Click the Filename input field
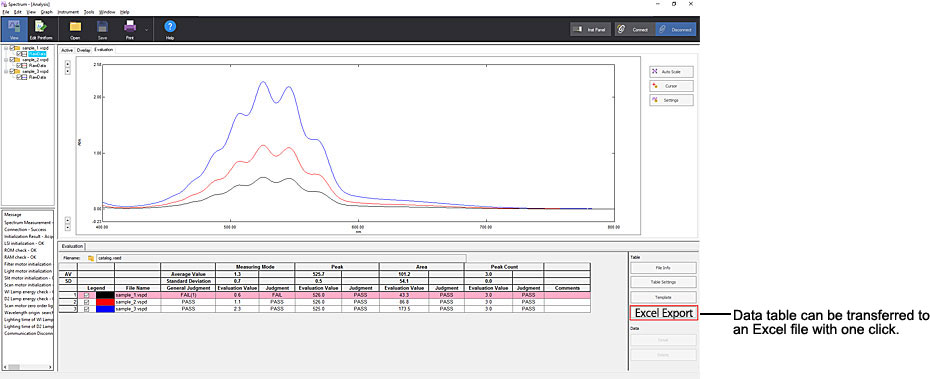 click(x=281, y=258)
